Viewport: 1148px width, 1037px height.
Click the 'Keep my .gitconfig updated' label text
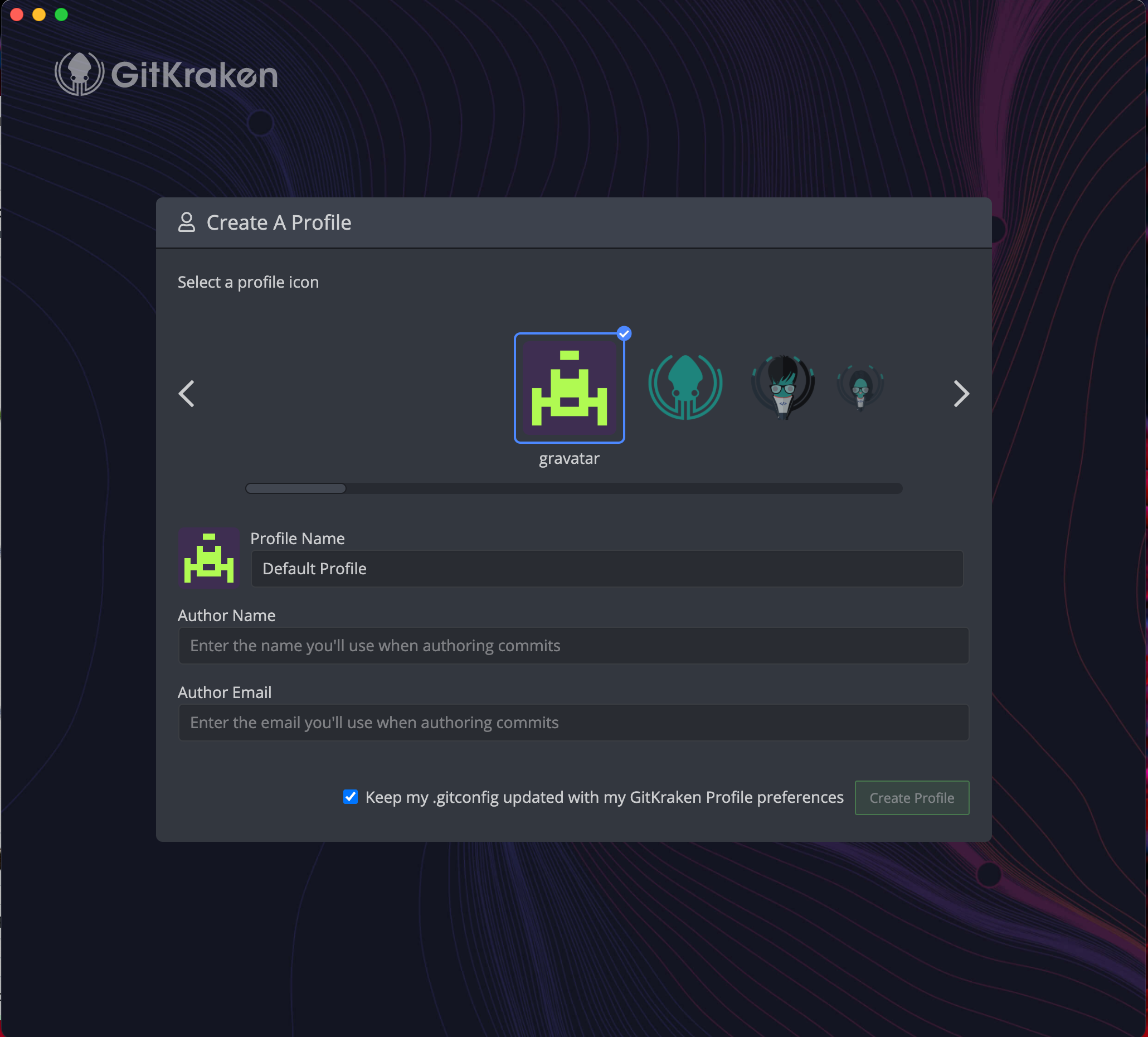click(x=604, y=797)
